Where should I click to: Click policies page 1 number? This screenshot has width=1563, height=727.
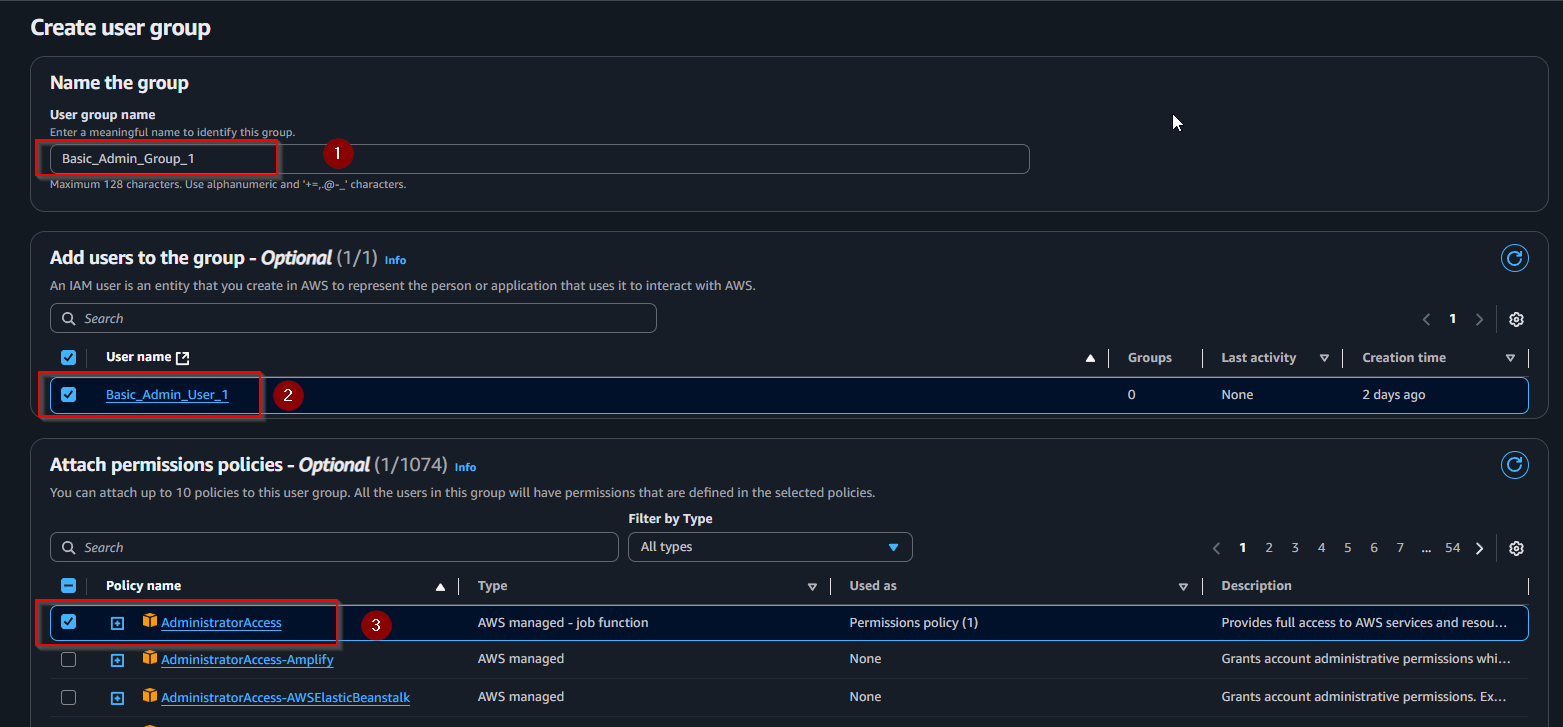point(1243,548)
